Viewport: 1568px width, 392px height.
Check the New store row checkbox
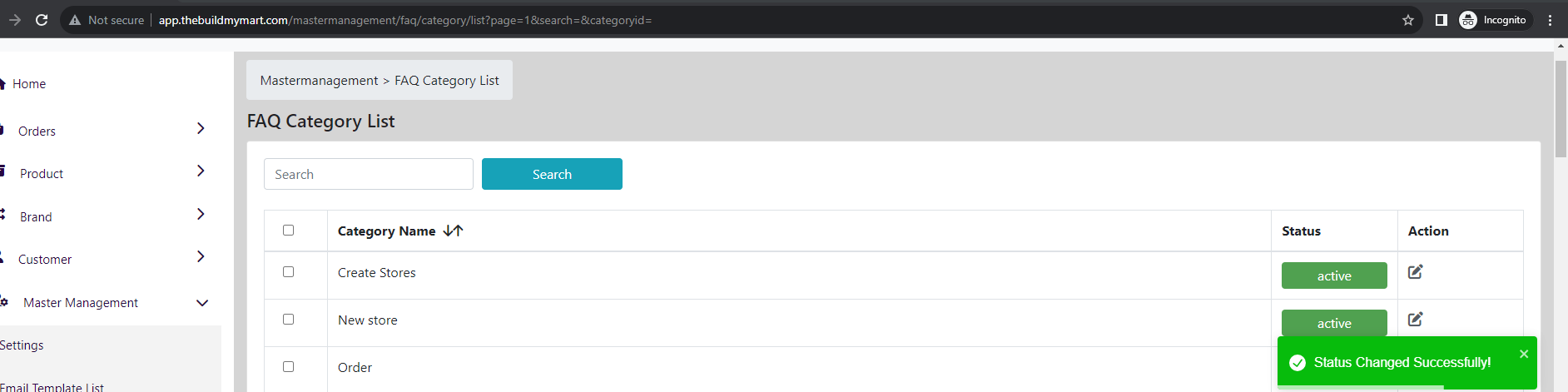tap(289, 319)
